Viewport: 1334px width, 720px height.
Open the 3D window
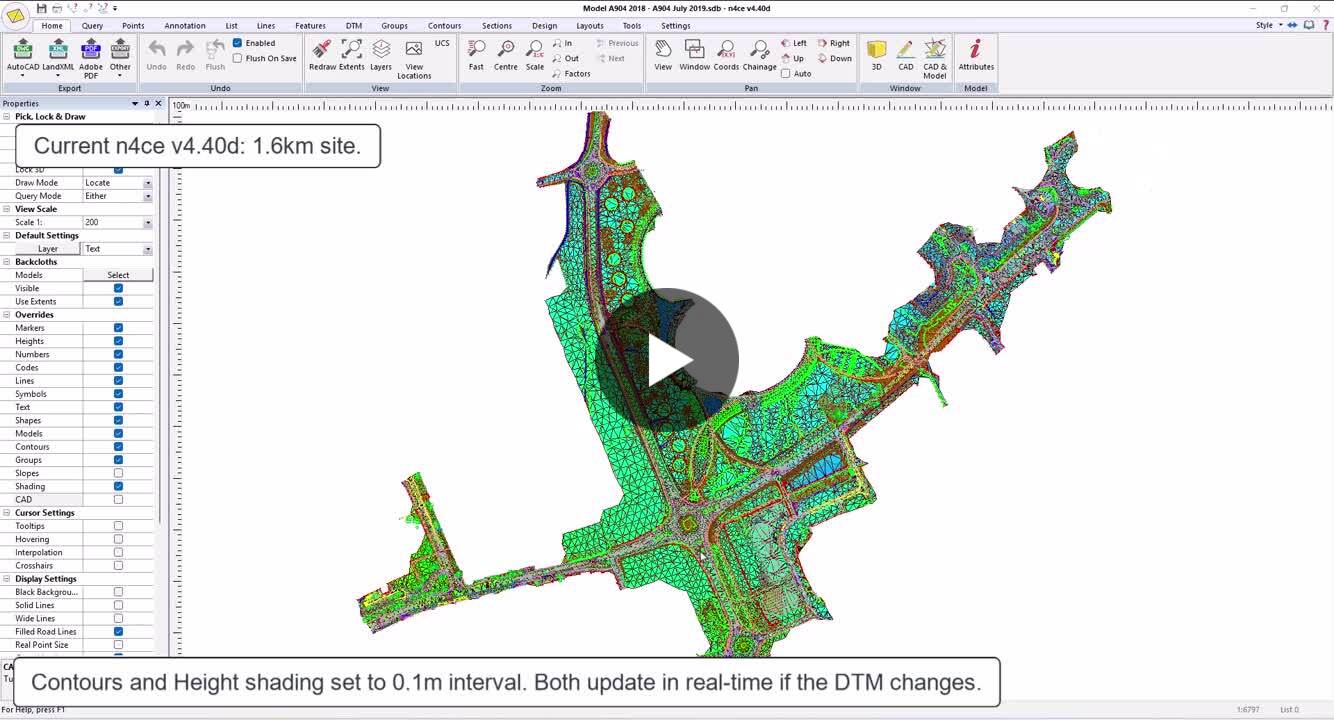coord(876,55)
